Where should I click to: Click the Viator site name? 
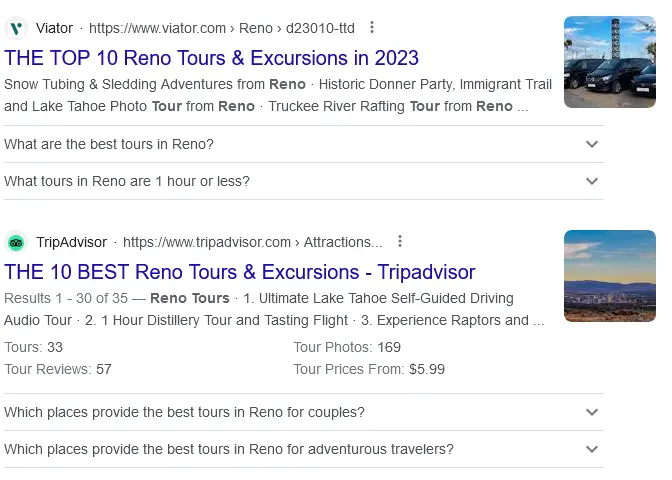[x=54, y=28]
